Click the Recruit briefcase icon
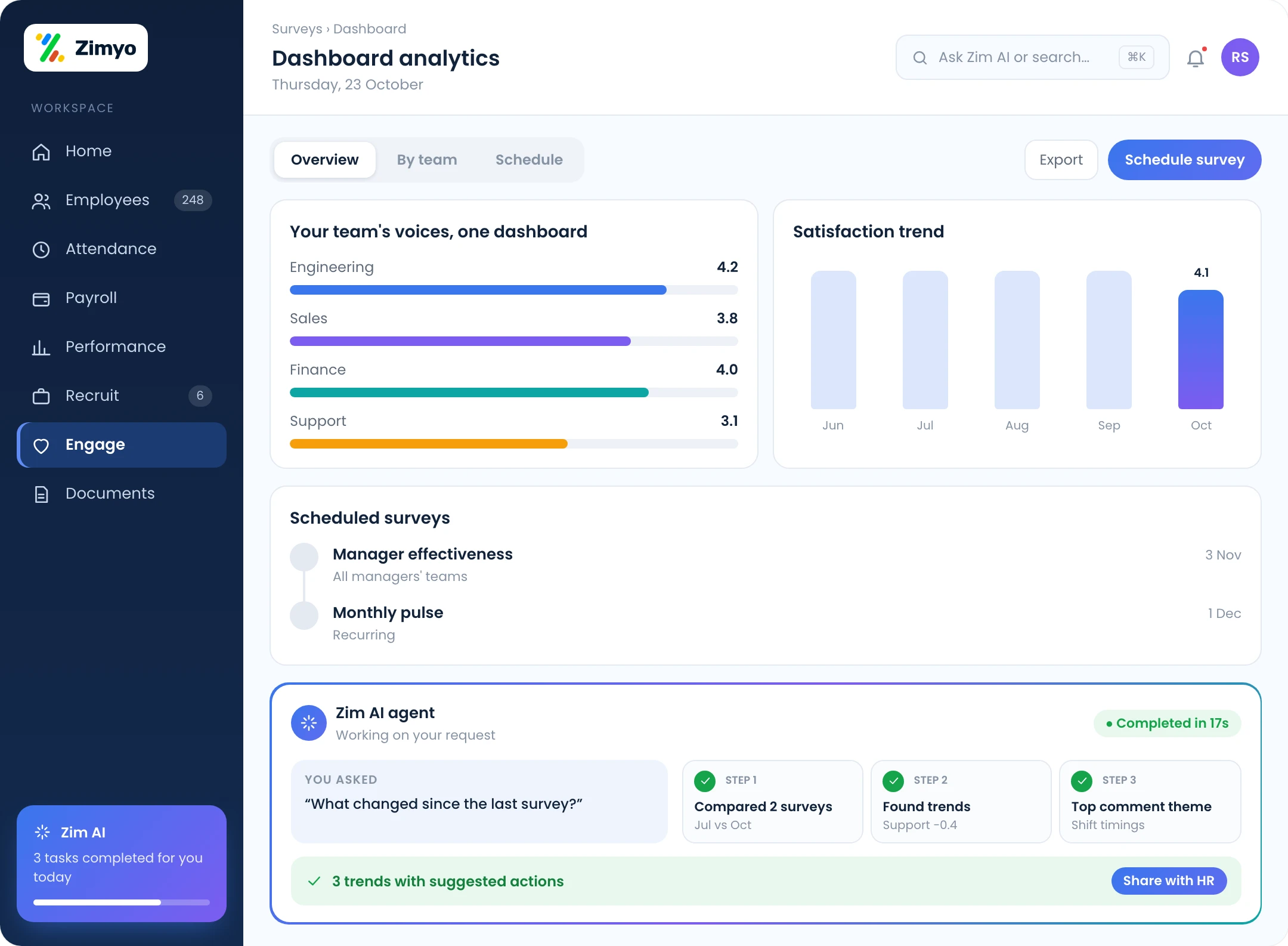 point(41,396)
